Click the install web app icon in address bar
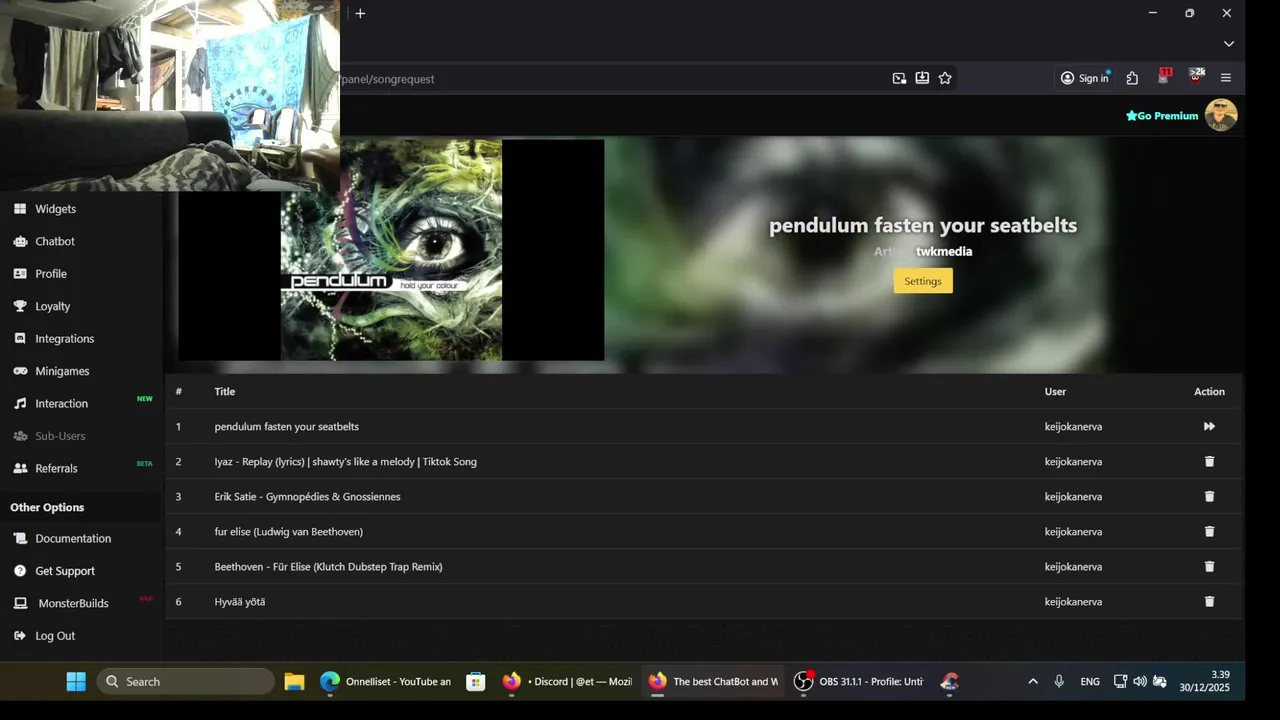The width and height of the screenshot is (1280, 720). tap(922, 78)
